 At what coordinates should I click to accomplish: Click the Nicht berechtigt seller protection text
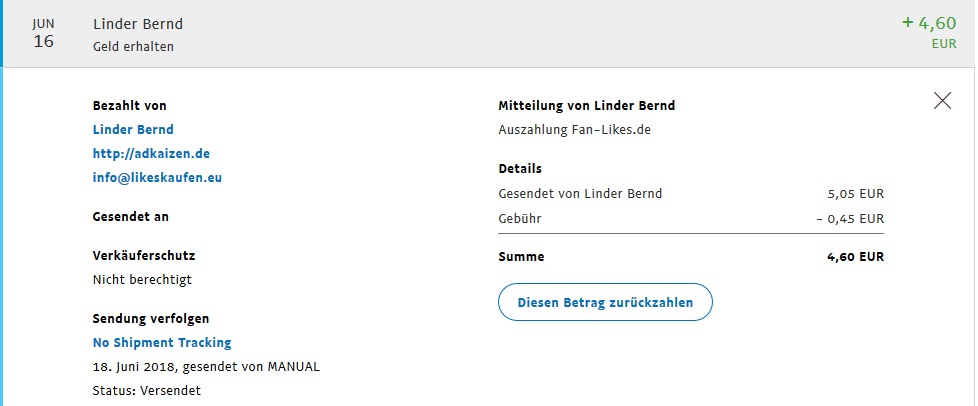pyautogui.click(x=142, y=280)
